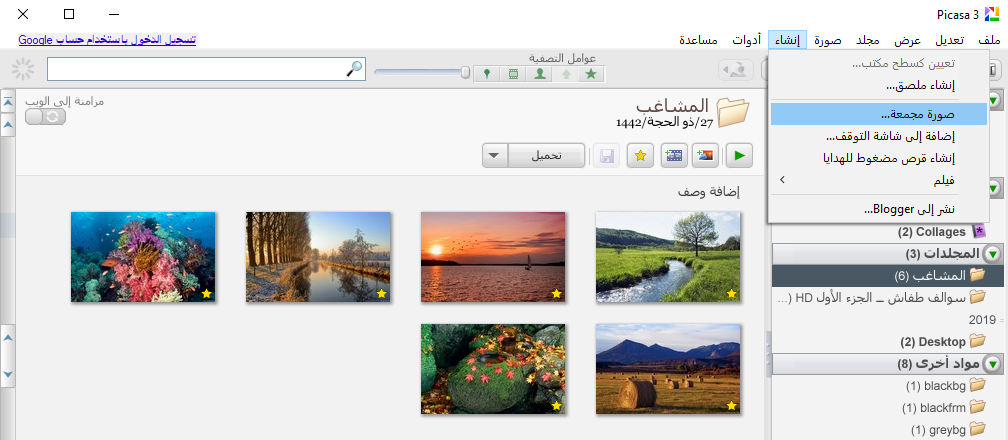Select the hay bales field thumbnail
The height and width of the screenshot is (440, 1008).
668,369
